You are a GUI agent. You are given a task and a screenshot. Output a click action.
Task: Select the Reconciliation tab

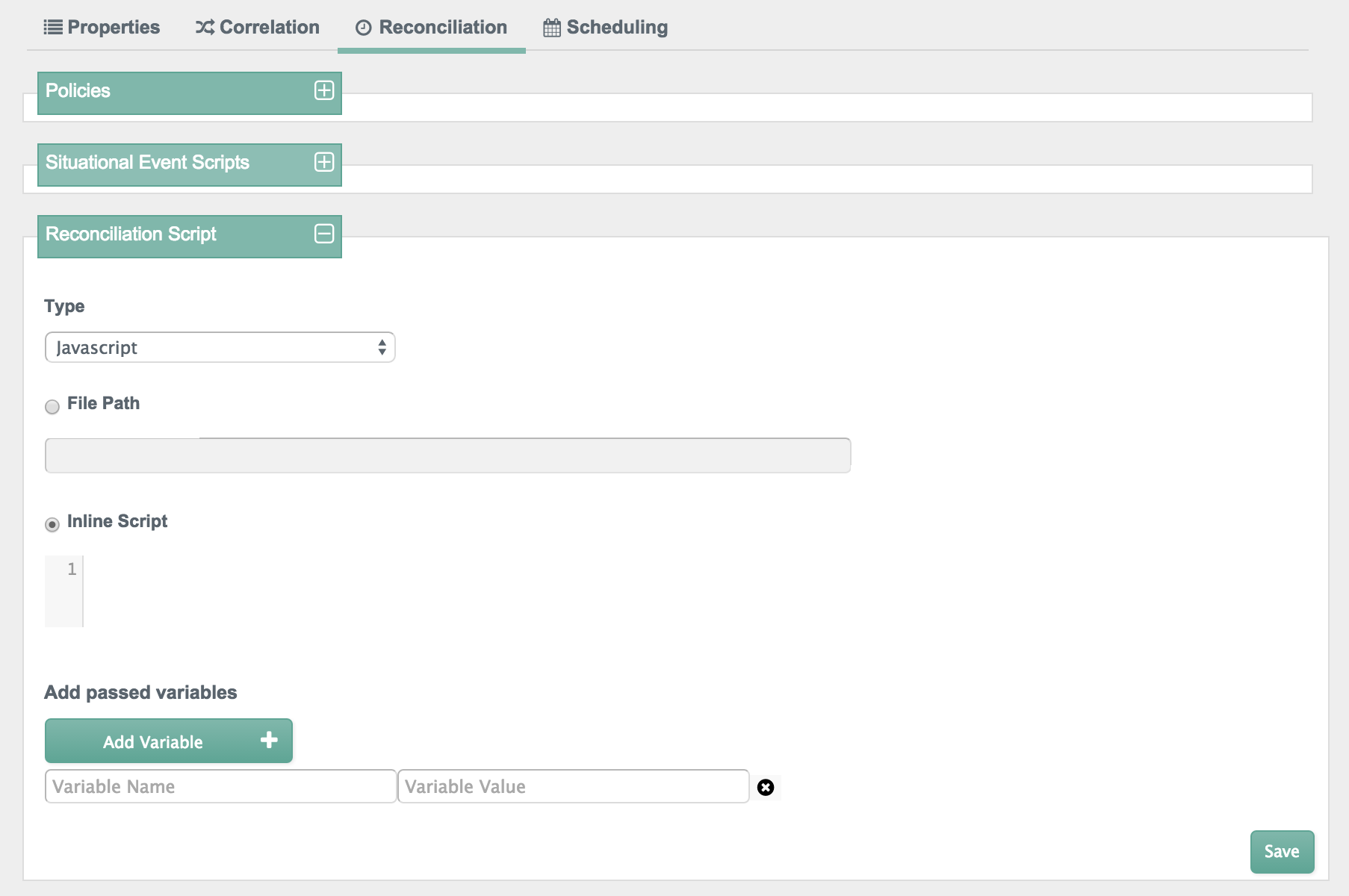point(432,27)
